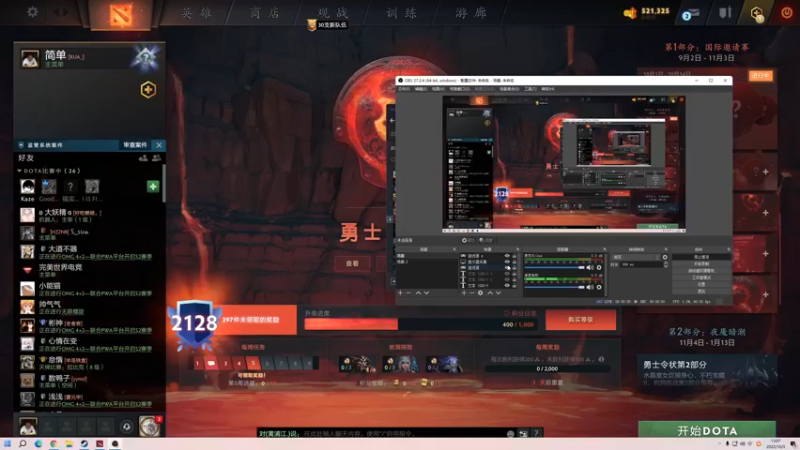Viewport: 800px width, 450px height.
Task: Click the 停止推流 stop streaming button in OBS
Action: 701,257
